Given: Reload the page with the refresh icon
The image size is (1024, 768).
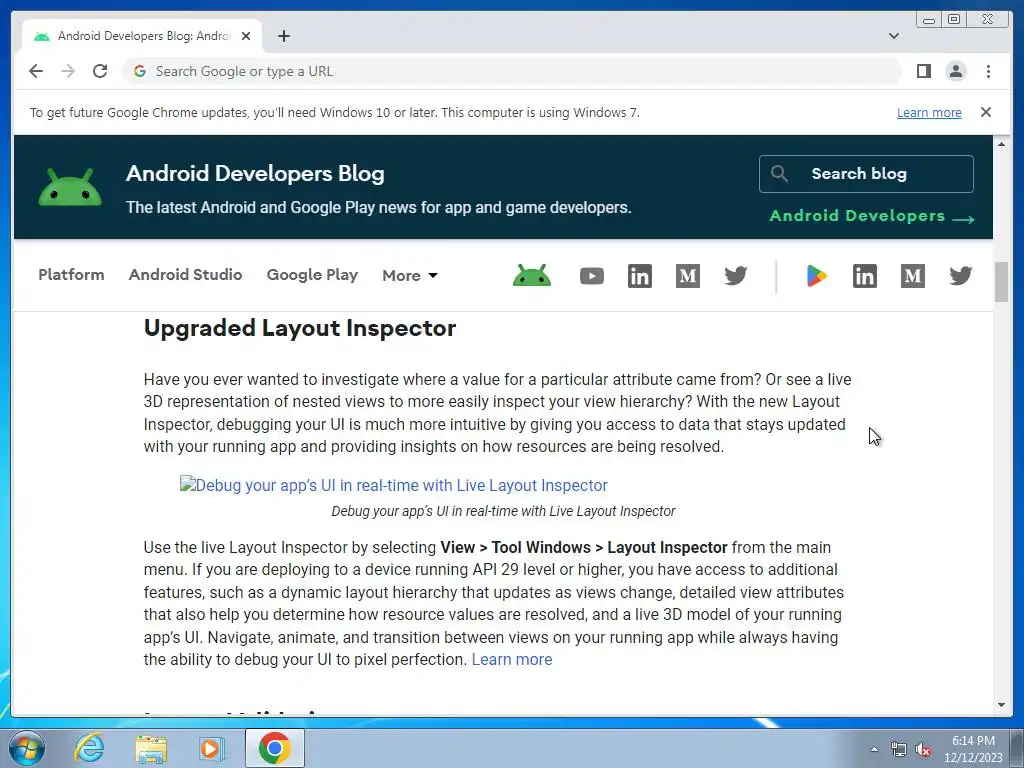Looking at the screenshot, I should pyautogui.click(x=100, y=71).
